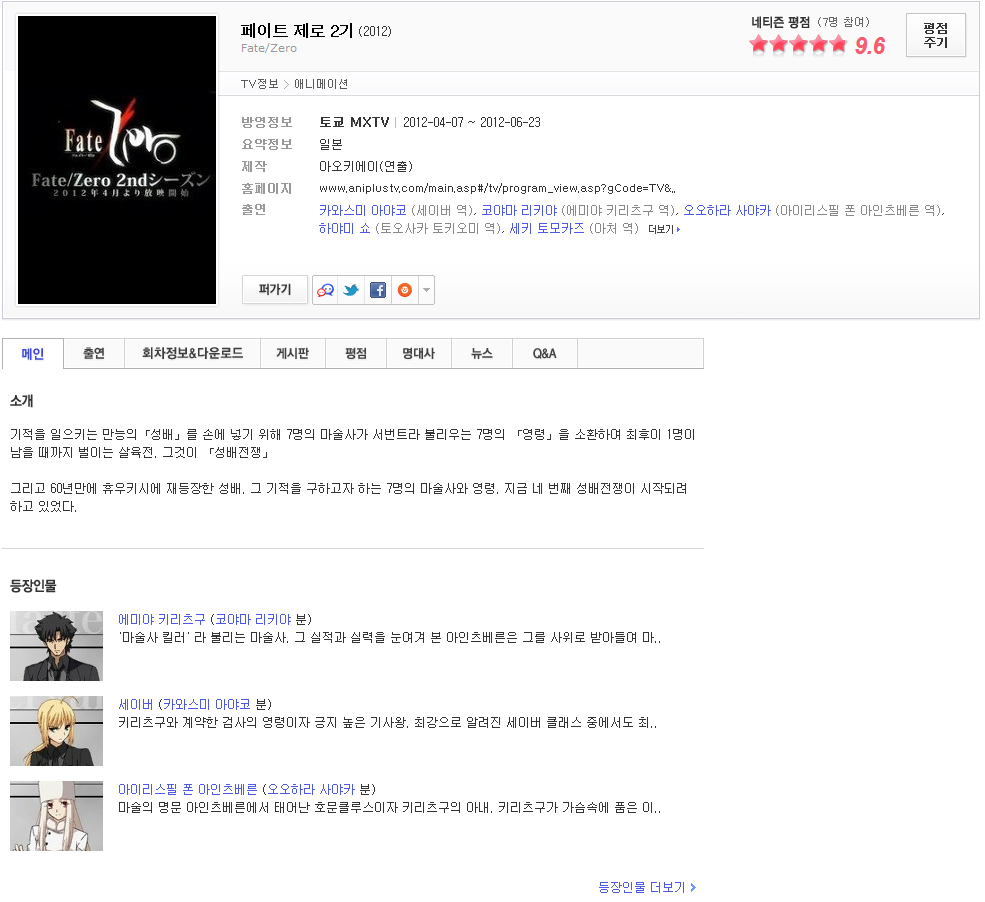The width and height of the screenshot is (985, 902).
Task: Switch to the 뉴스 tab
Action: (482, 354)
